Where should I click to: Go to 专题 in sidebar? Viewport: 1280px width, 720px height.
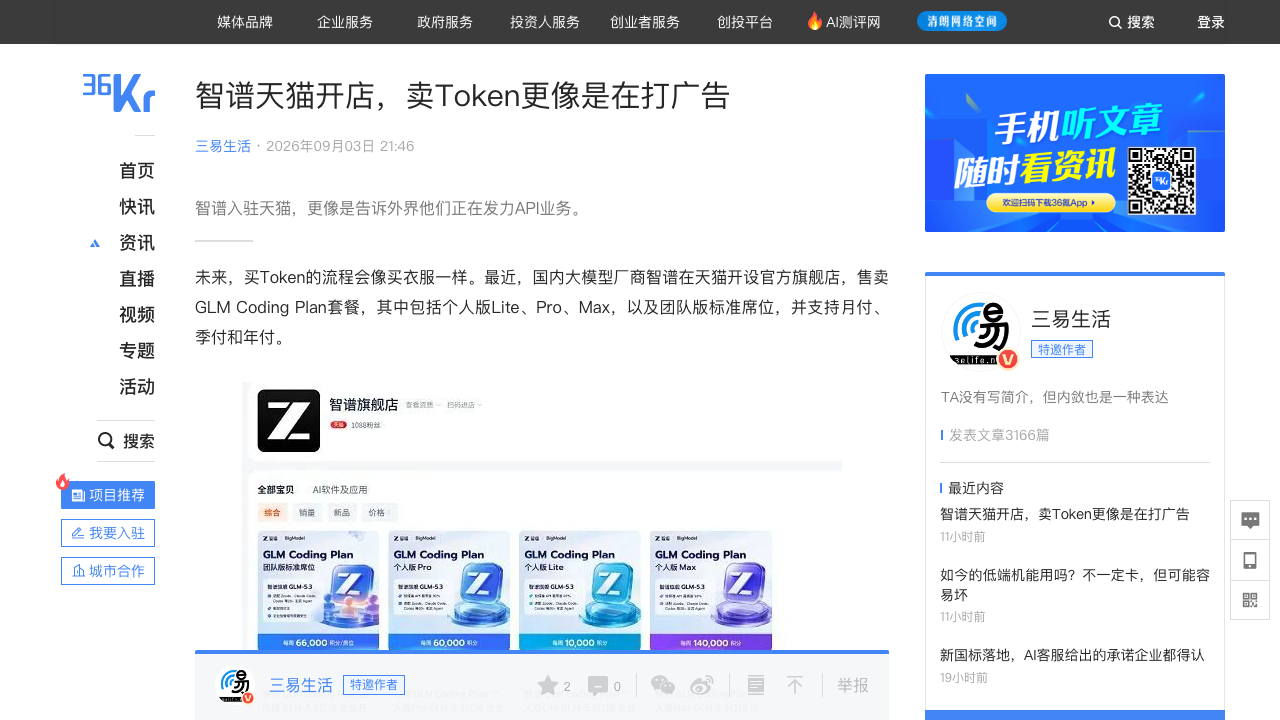point(137,351)
